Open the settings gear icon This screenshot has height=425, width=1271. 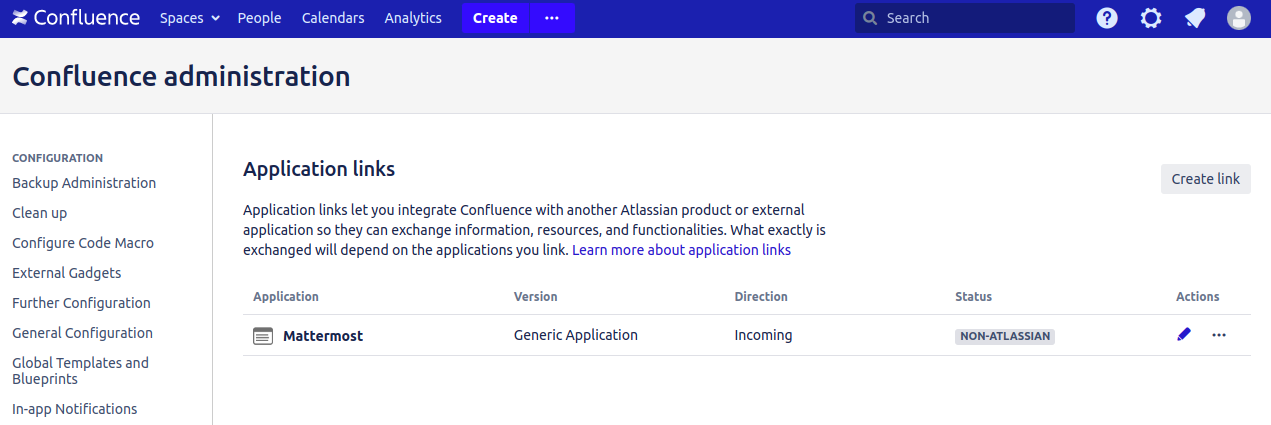pyautogui.click(x=1151, y=18)
